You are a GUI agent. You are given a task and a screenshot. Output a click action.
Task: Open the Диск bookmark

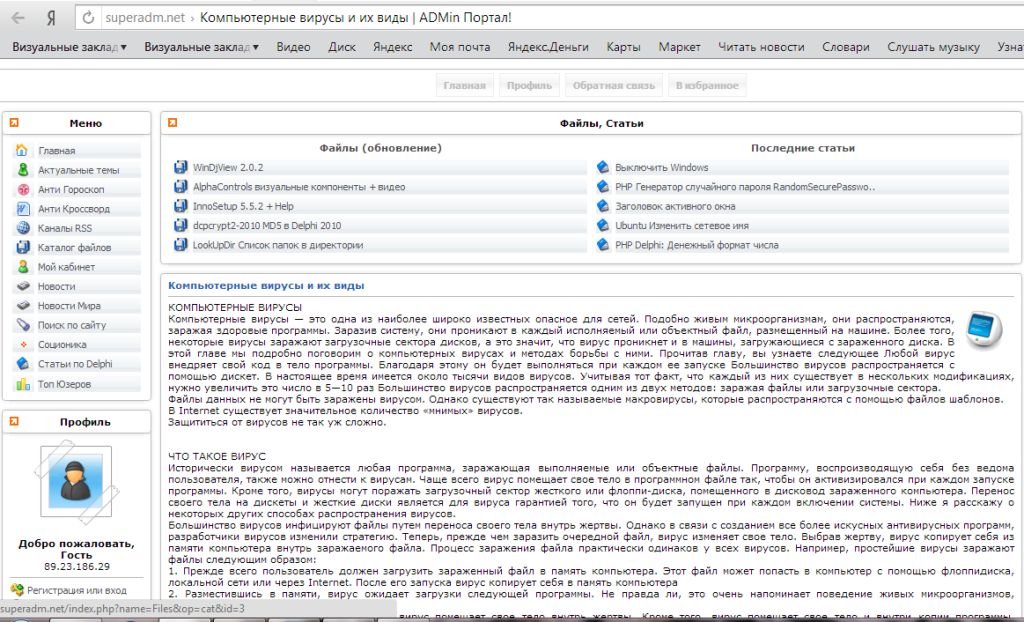pyautogui.click(x=342, y=47)
